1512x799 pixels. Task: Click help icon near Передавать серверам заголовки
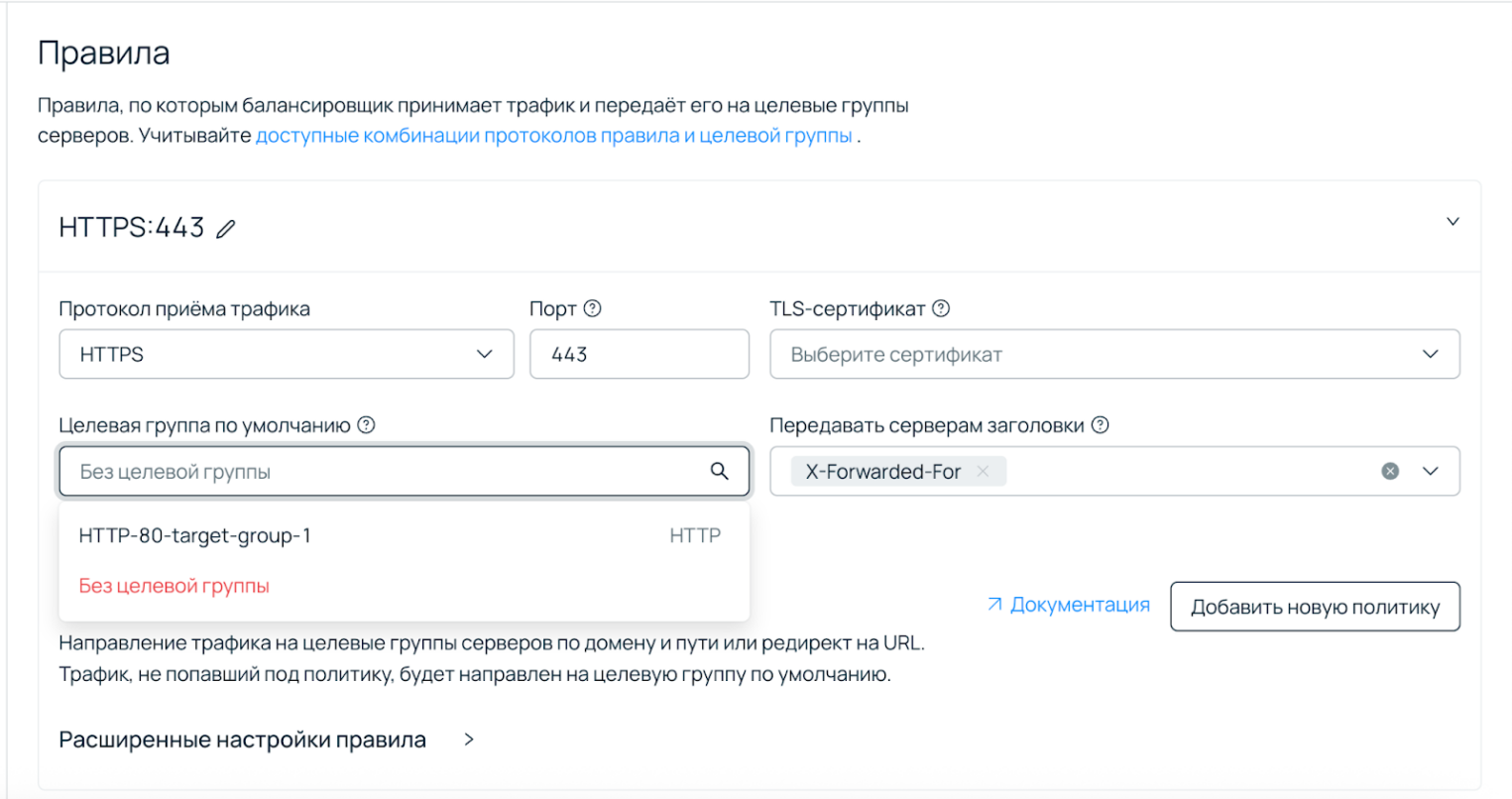click(1099, 425)
